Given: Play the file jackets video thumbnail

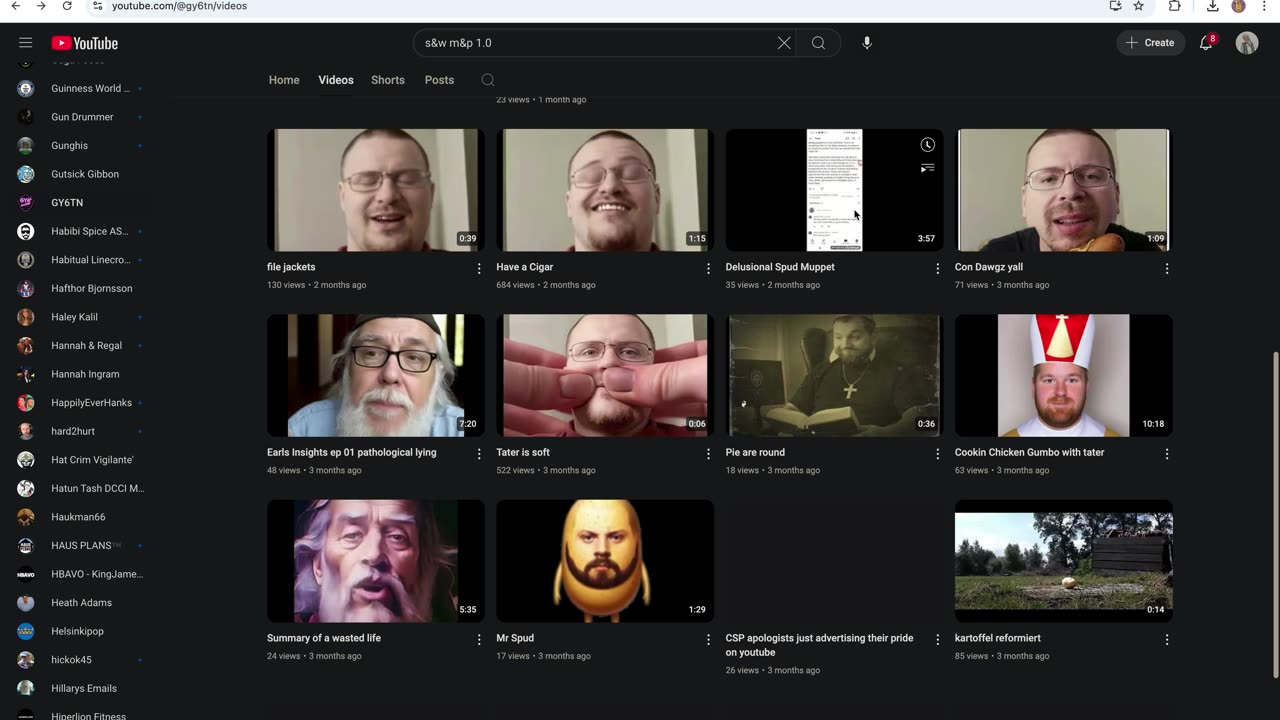Looking at the screenshot, I should (x=376, y=190).
